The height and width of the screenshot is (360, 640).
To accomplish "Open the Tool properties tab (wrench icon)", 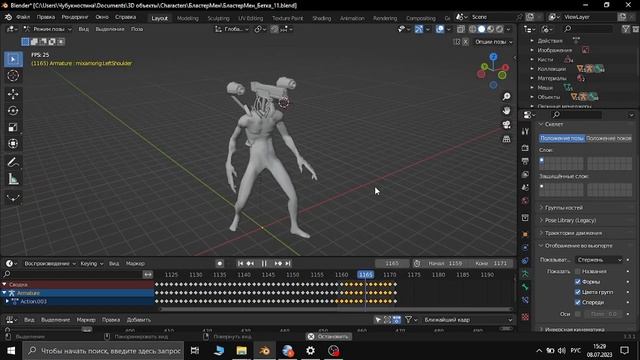I will [x=525, y=131].
